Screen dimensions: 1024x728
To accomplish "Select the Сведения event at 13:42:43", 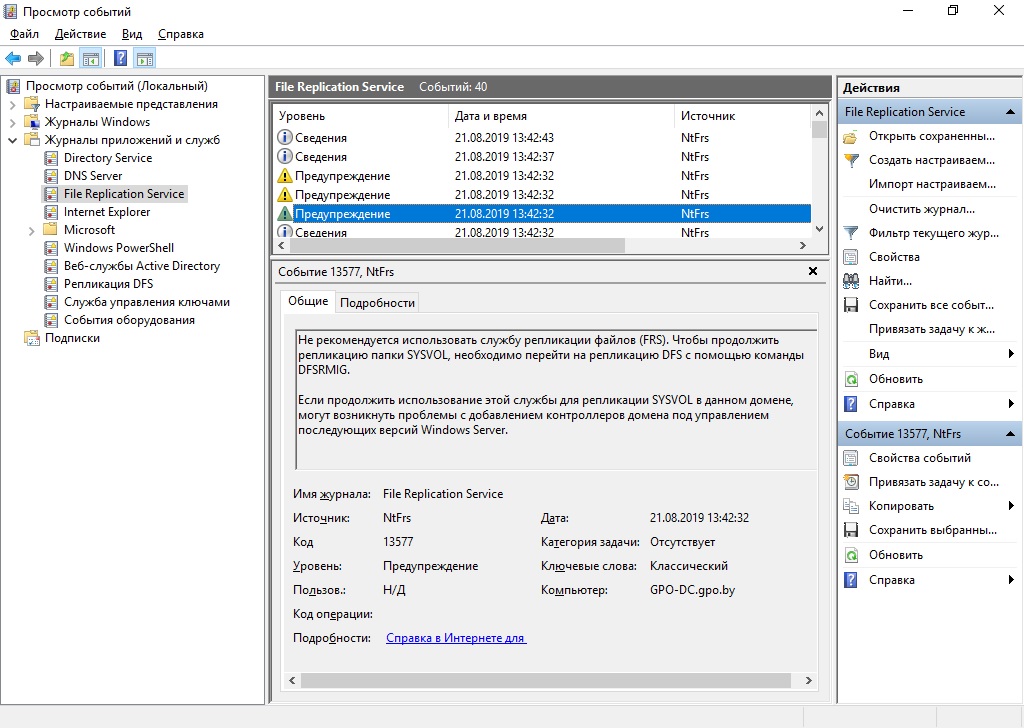I will click(542, 138).
